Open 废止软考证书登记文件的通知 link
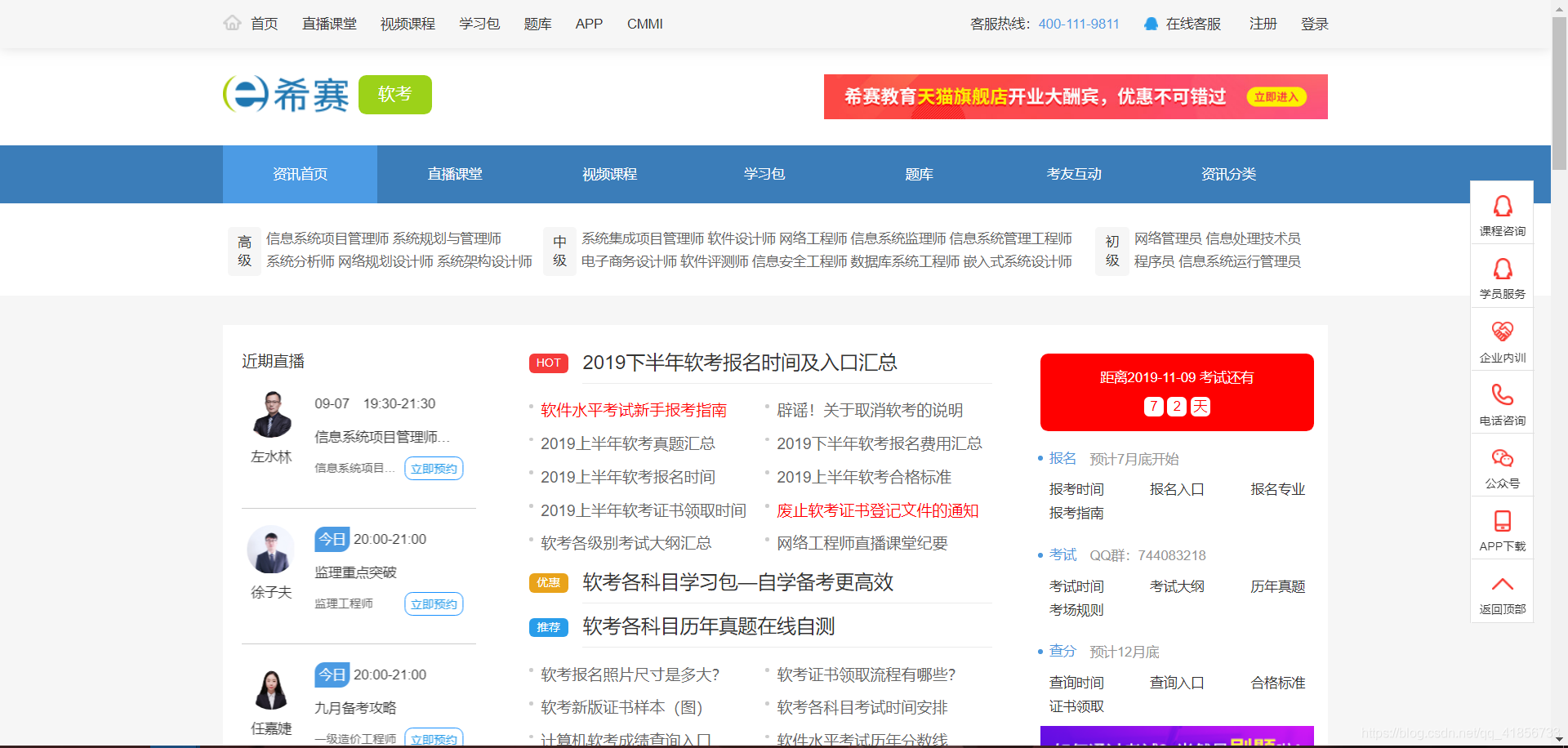Viewport: 1568px width, 748px height. pos(878,510)
